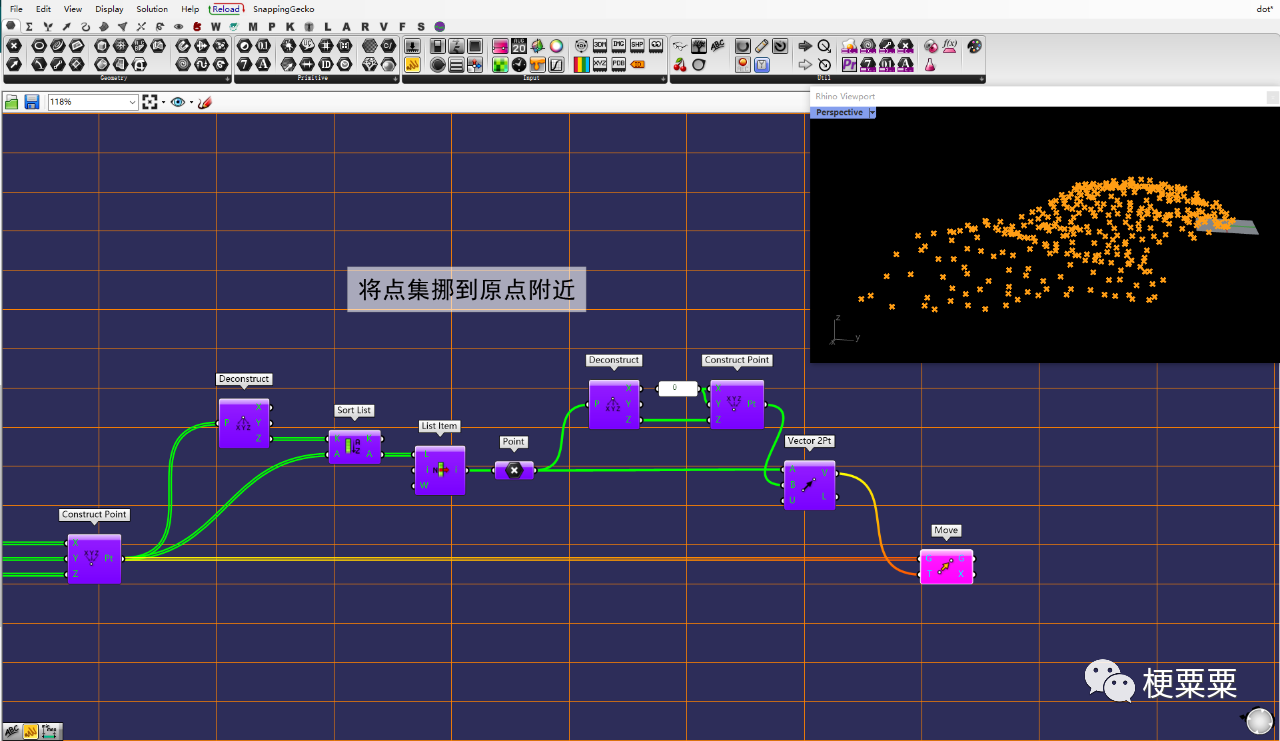Click the SnappingGecko menu entry

(283, 9)
